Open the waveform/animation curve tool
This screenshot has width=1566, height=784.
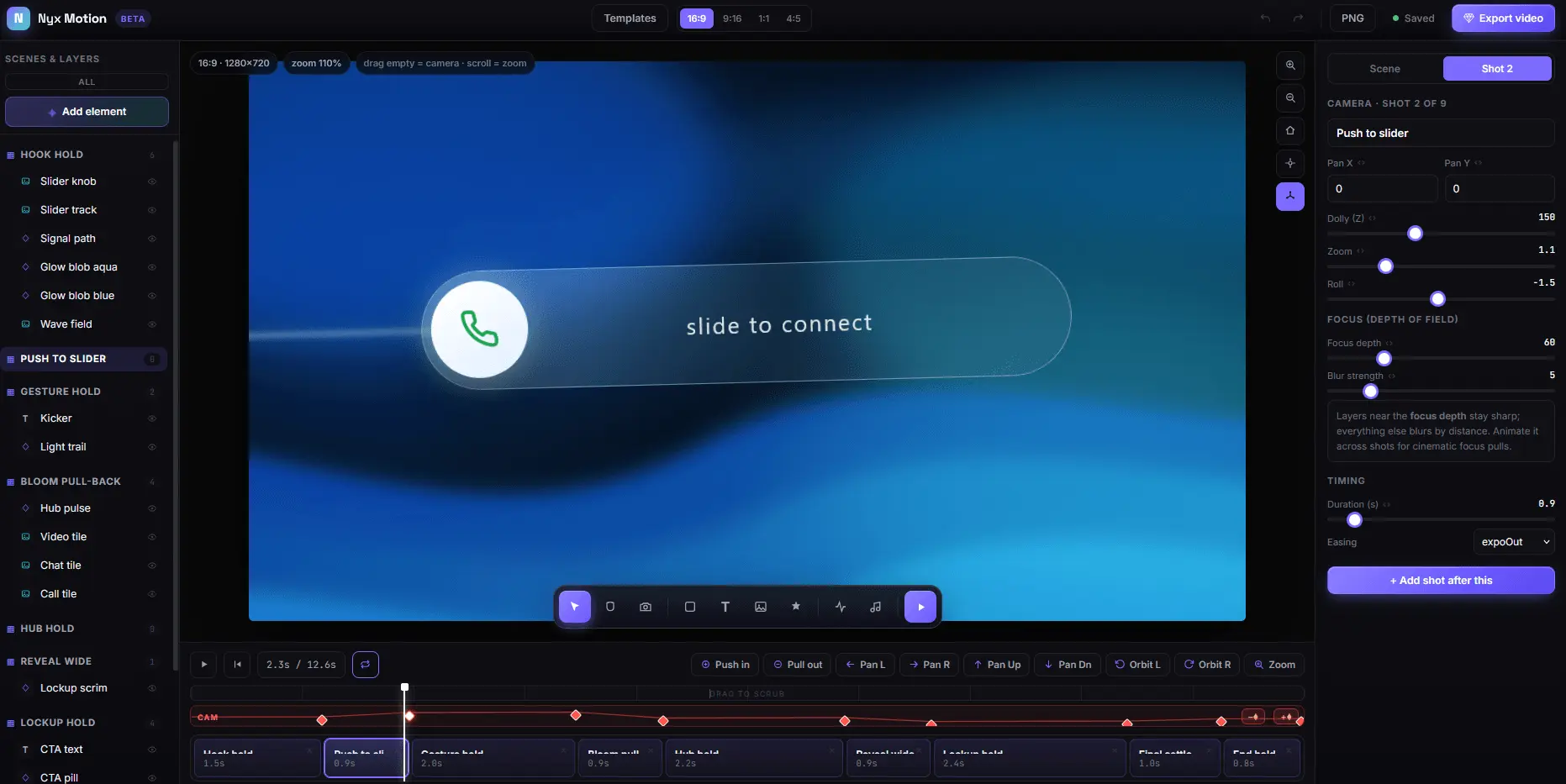click(841, 607)
